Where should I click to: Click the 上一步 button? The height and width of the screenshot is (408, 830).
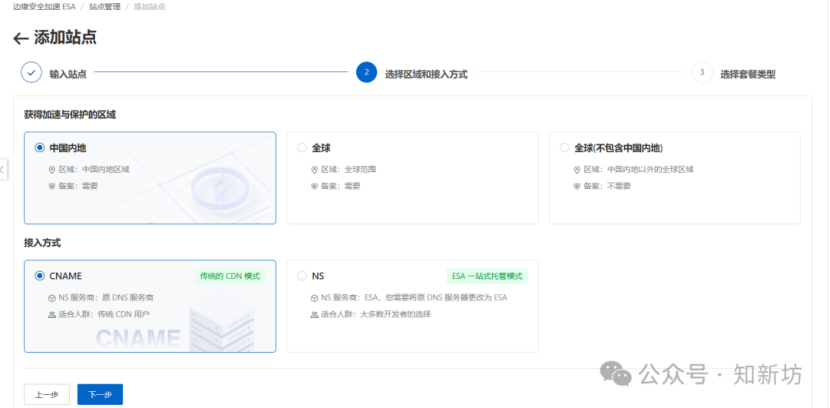[x=47, y=394]
